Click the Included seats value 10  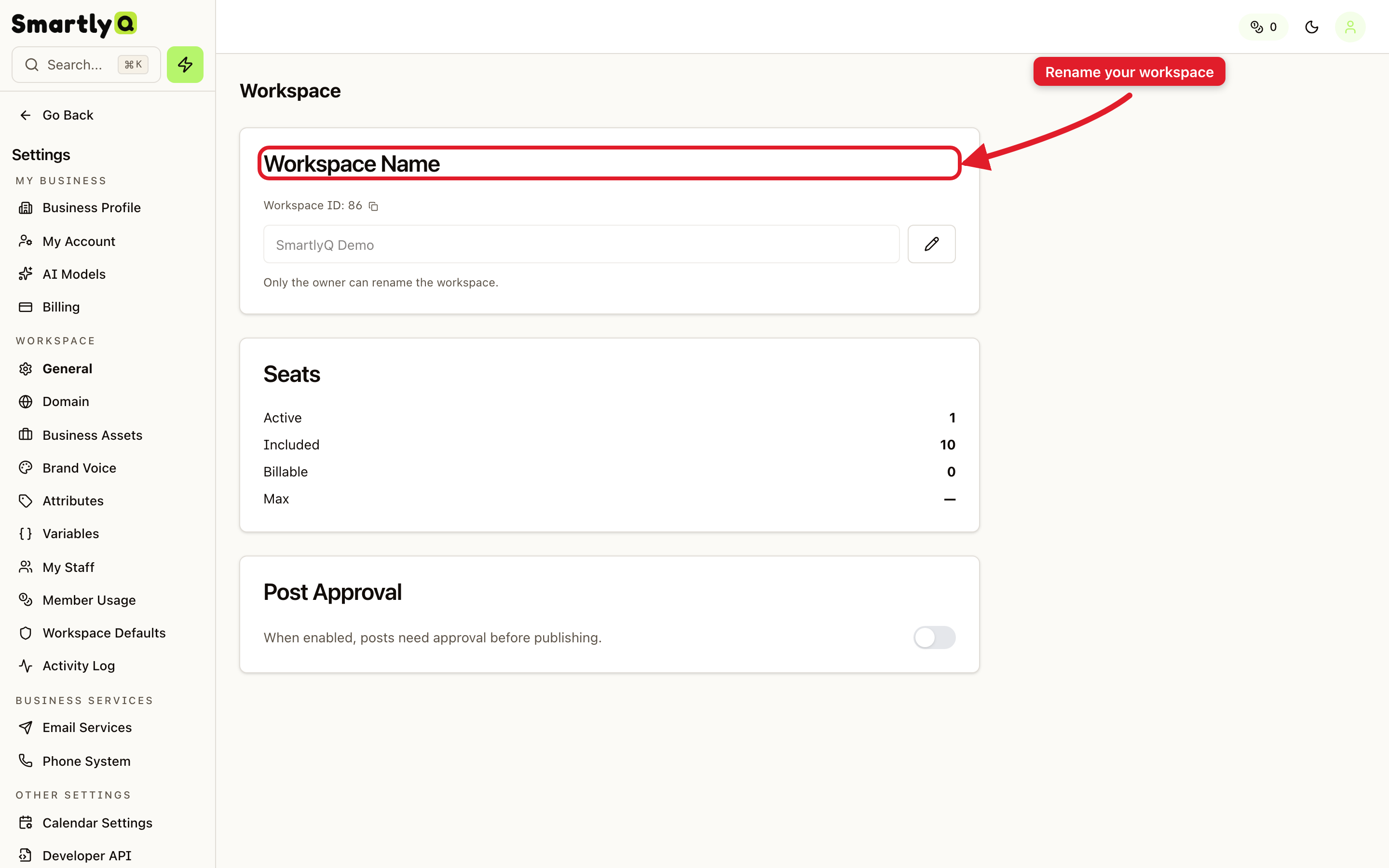(x=947, y=444)
